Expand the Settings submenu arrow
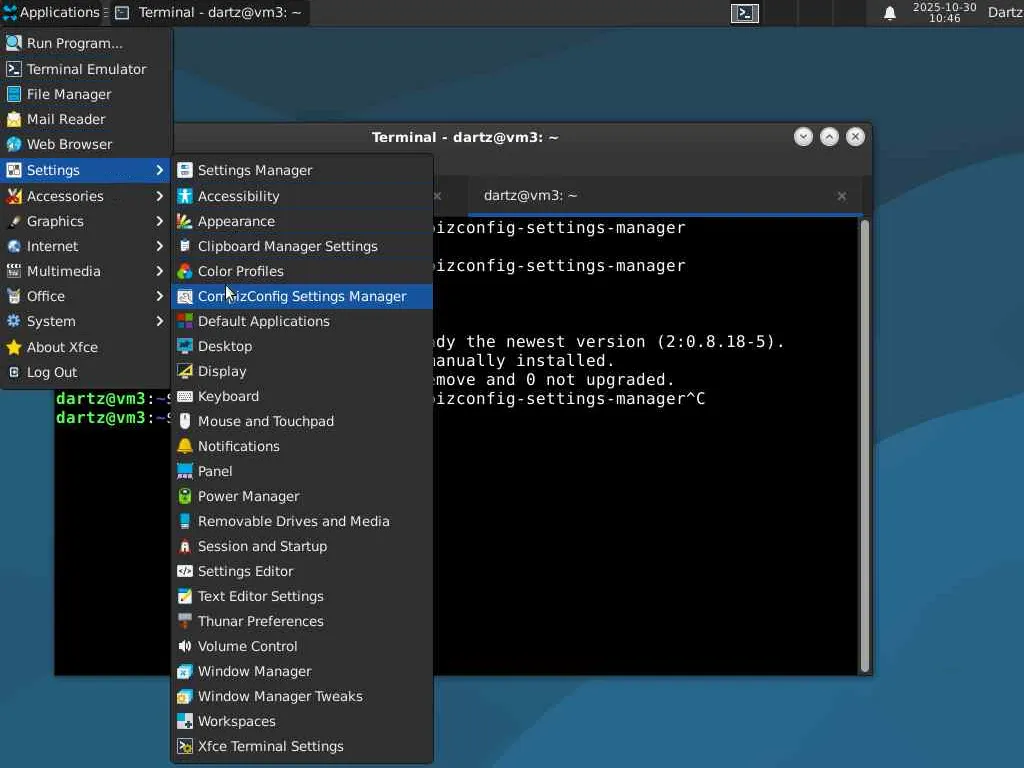 click(x=159, y=170)
